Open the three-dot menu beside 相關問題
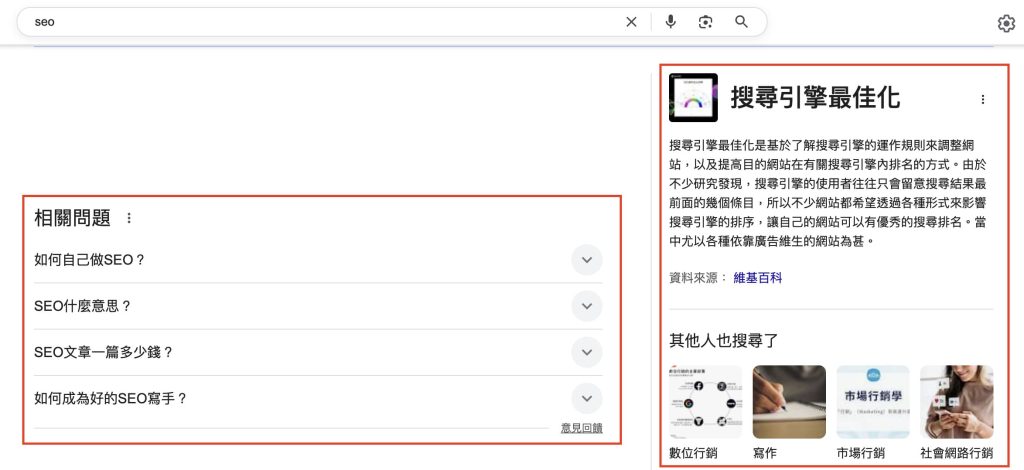Image resolution: width=1024 pixels, height=470 pixels. pos(128,218)
